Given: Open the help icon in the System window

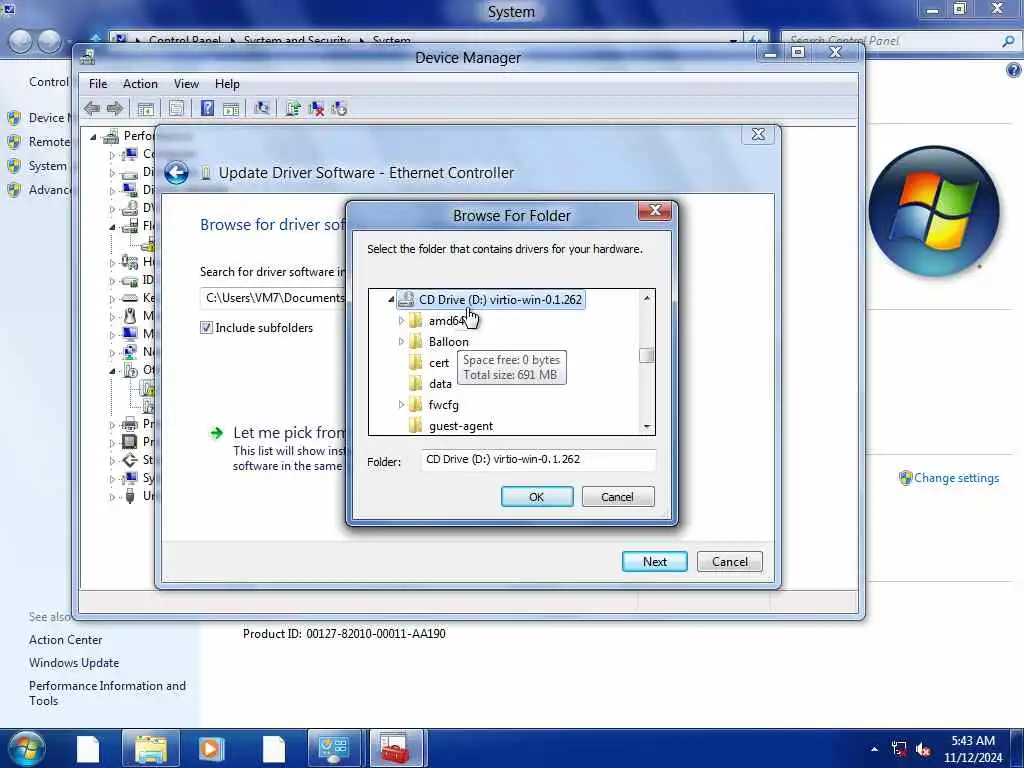Looking at the screenshot, I should pyautogui.click(x=1014, y=70).
